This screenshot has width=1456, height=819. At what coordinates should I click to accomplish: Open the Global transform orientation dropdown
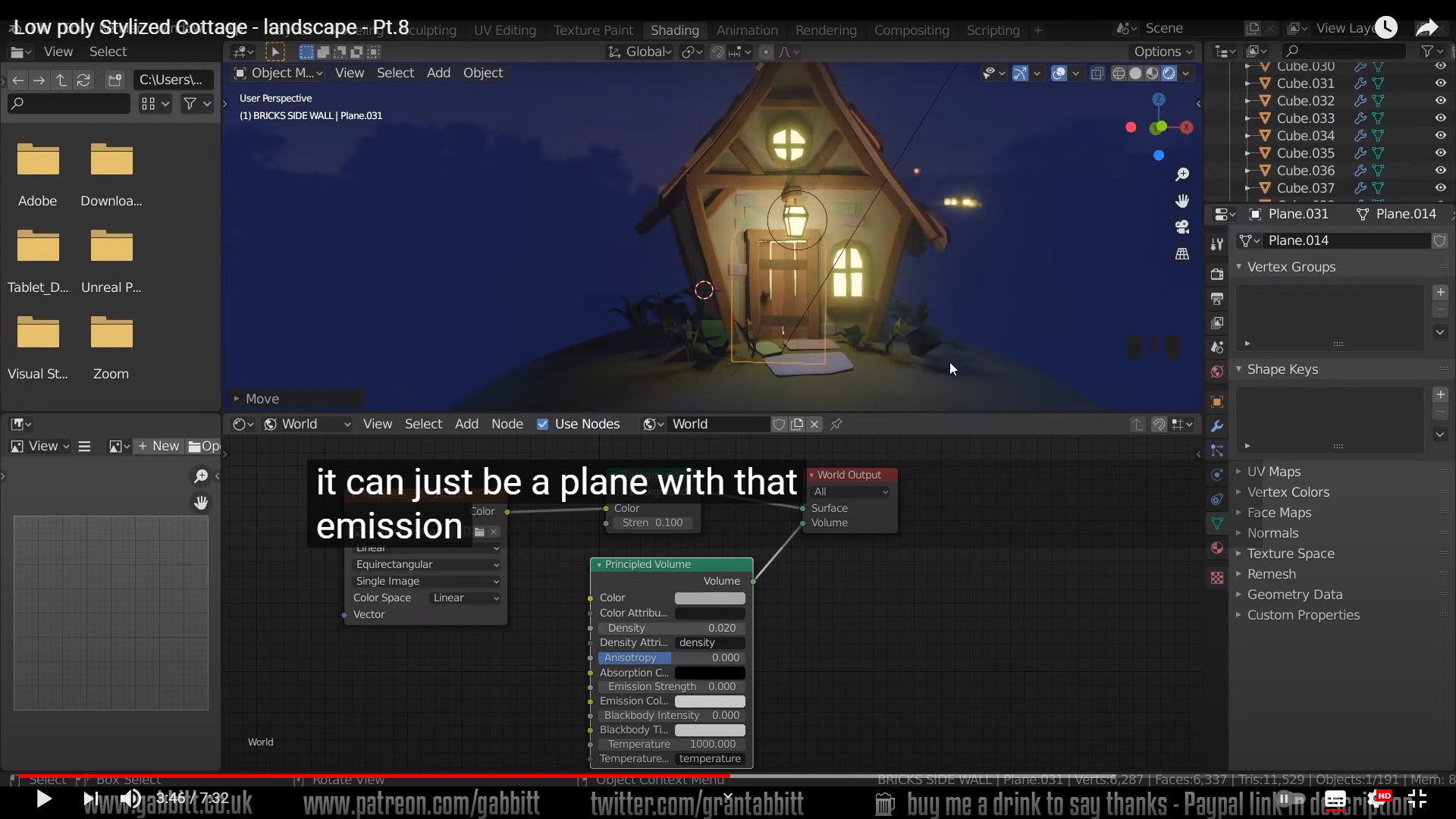(x=641, y=52)
